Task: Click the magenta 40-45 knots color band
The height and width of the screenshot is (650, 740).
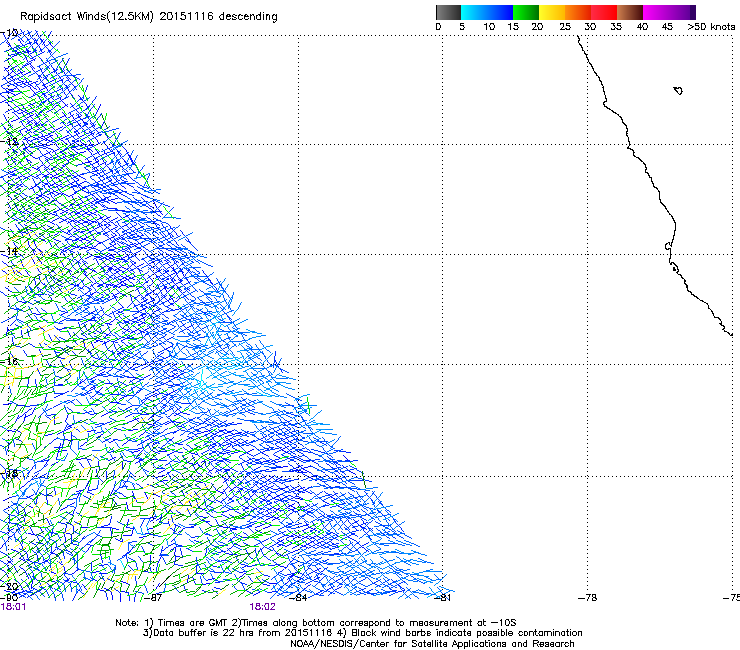Action: click(656, 12)
